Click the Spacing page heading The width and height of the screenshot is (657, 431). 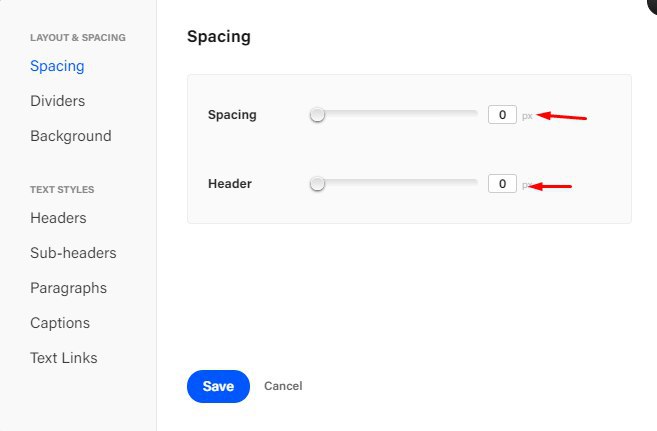tap(218, 37)
